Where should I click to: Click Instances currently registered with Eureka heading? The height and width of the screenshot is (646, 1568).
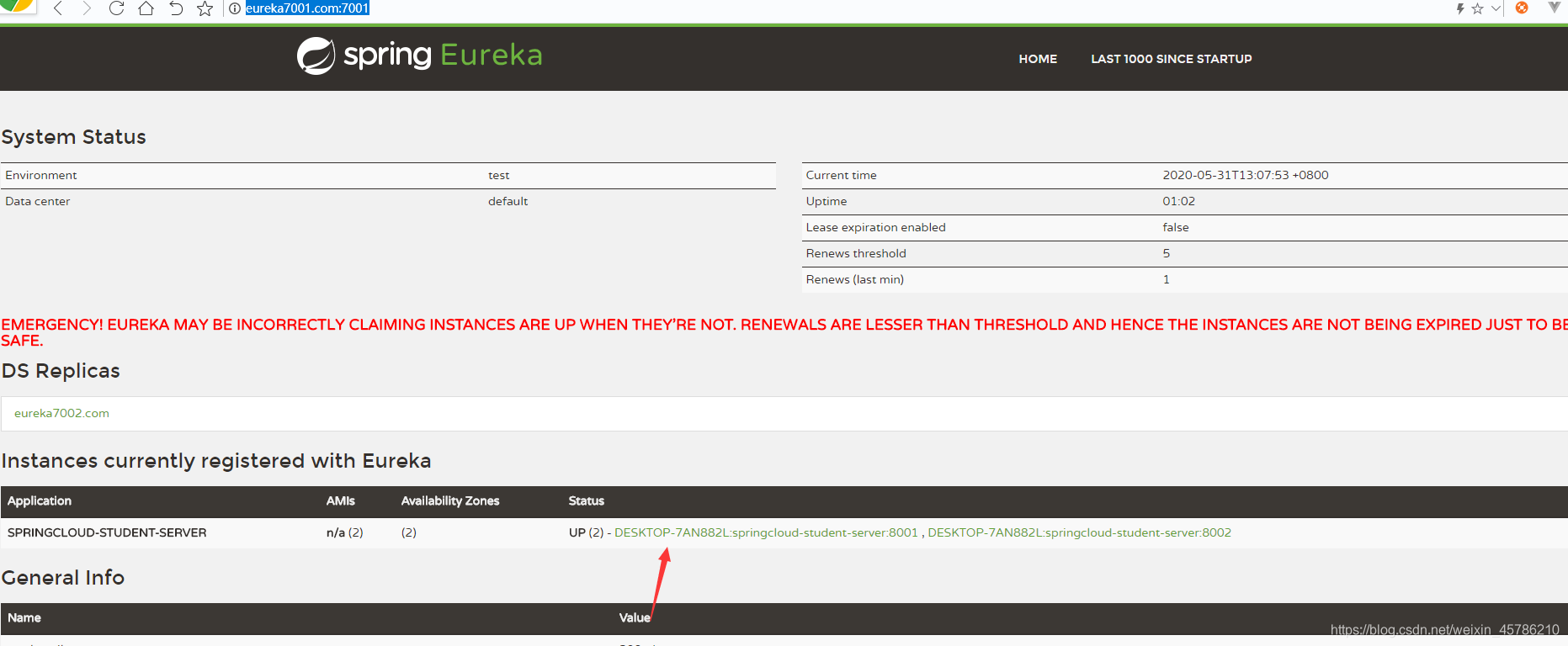[216, 461]
